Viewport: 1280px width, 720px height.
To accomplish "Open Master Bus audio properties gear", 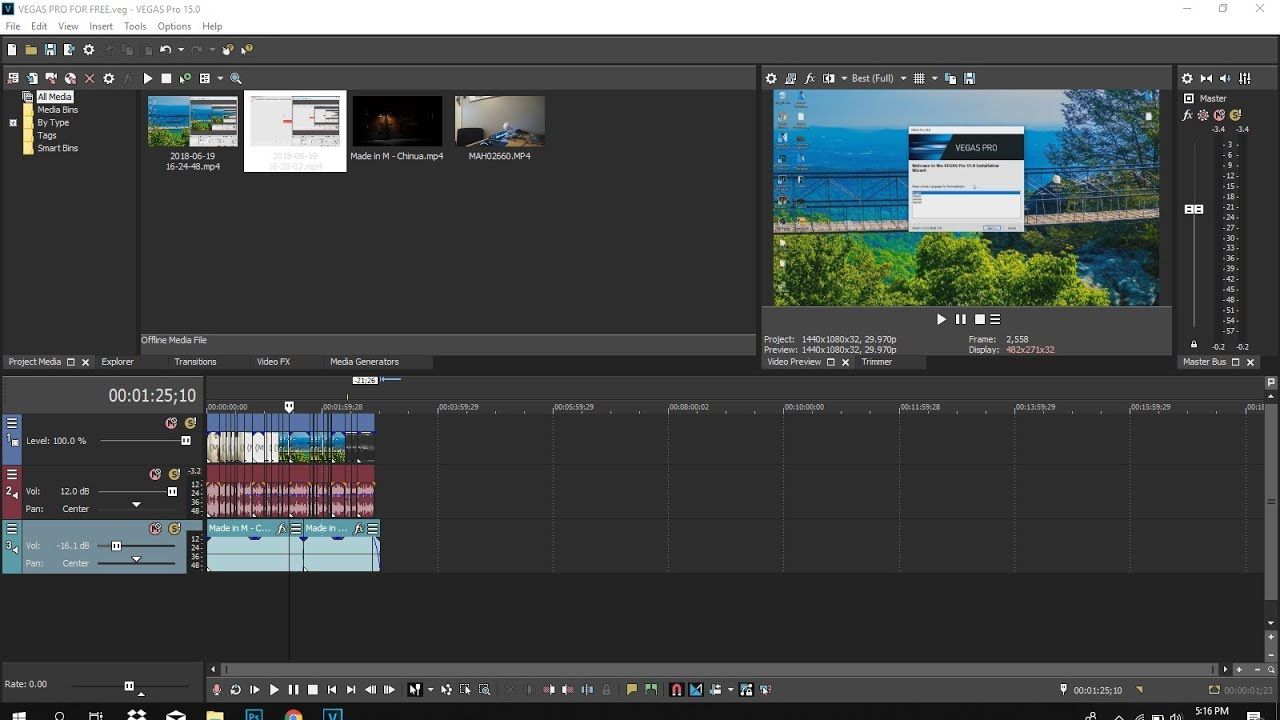I will [x=1187, y=78].
